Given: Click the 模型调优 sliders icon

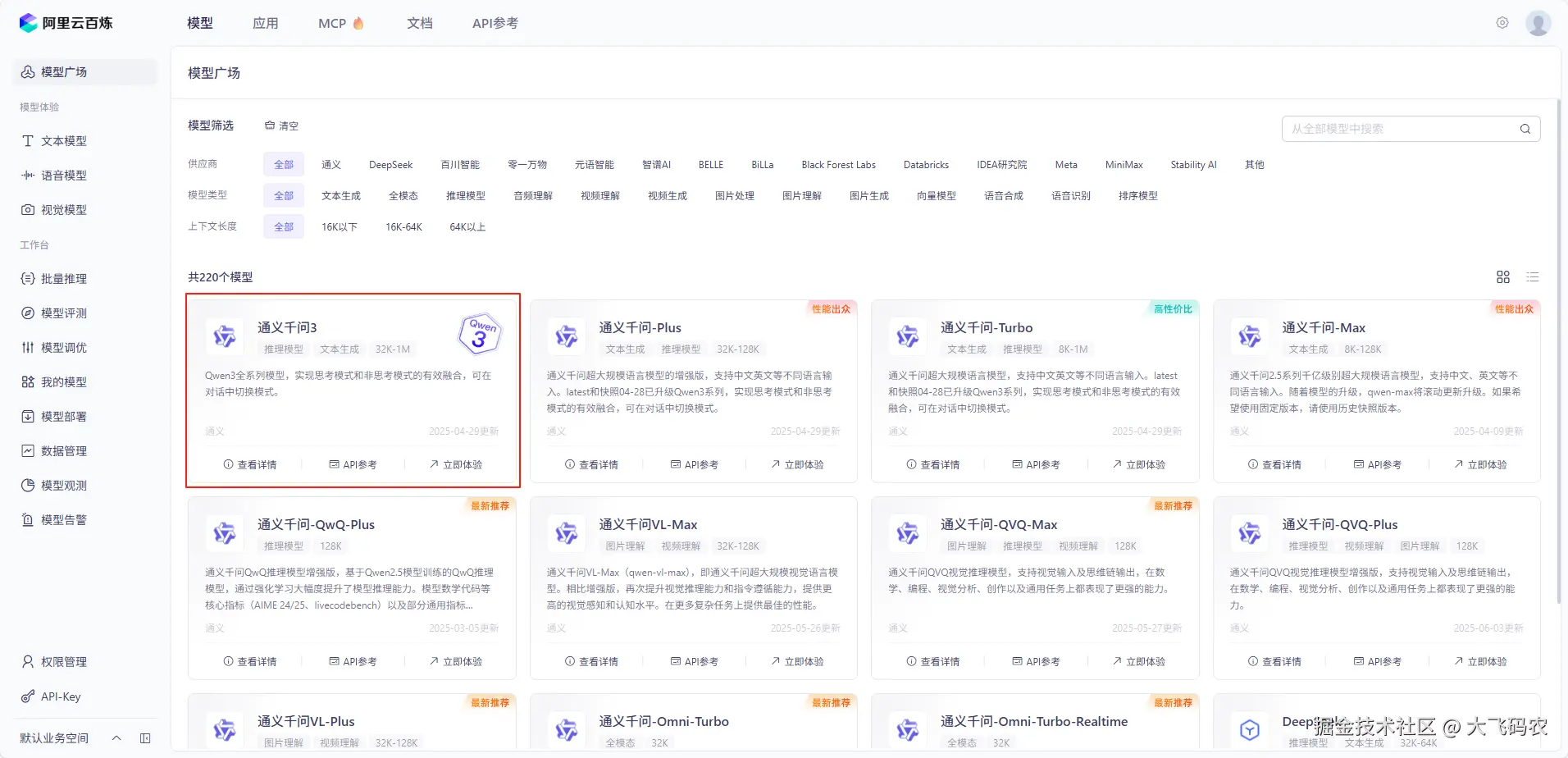Looking at the screenshot, I should tap(28, 348).
